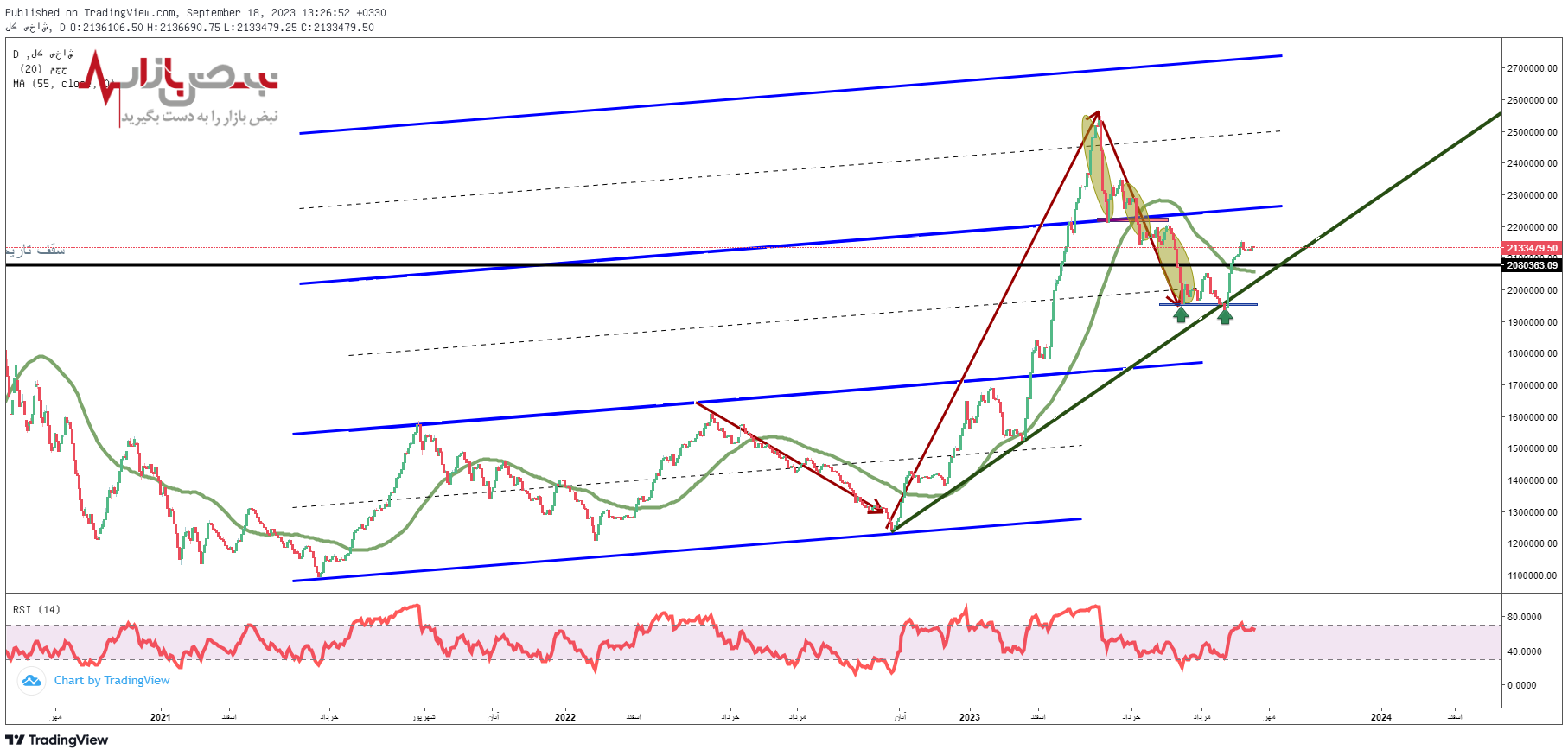This screenshot has width=1568, height=756.
Task: Click the "1600000.00" price axis label
Action: (1532, 417)
